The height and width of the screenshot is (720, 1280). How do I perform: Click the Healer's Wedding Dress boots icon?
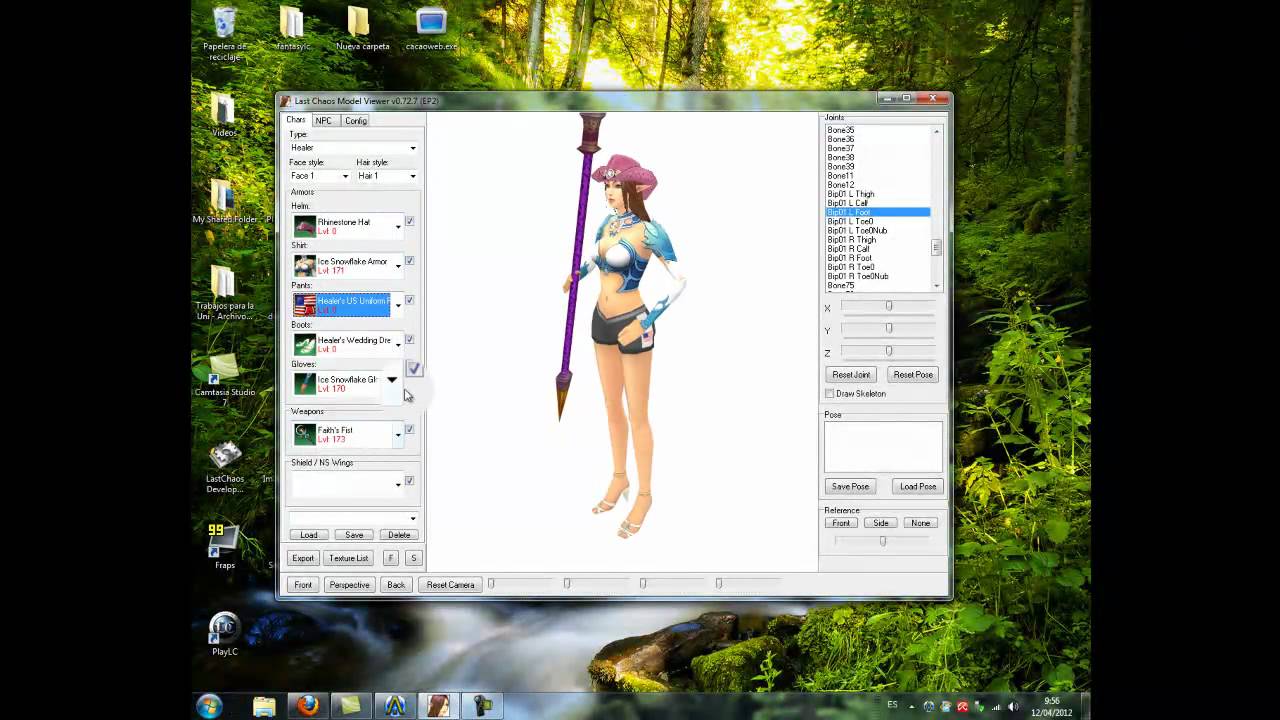click(305, 345)
